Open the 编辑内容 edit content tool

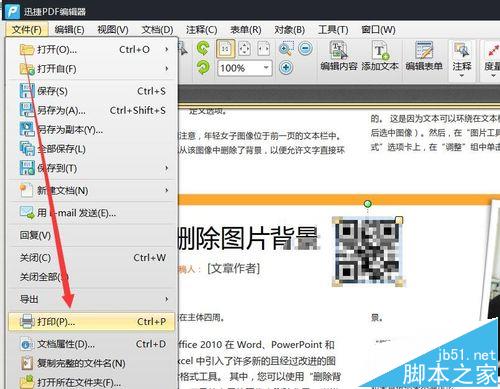click(339, 56)
